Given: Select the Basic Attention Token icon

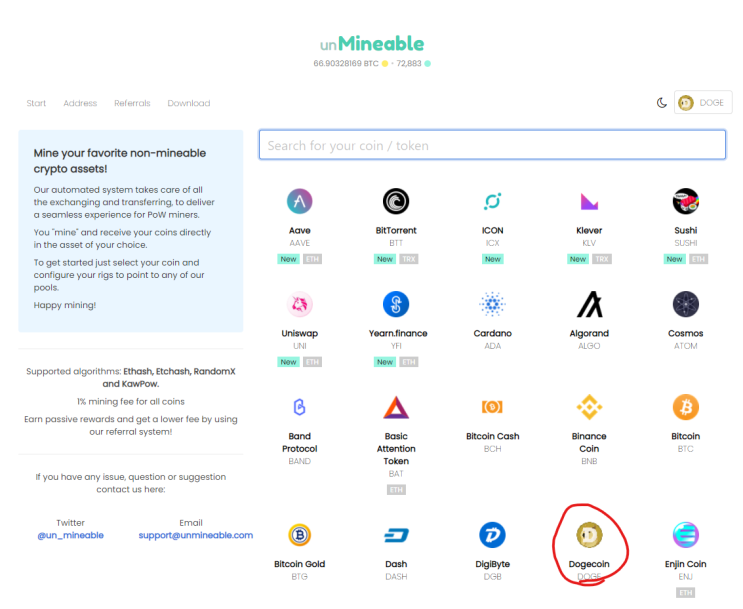Looking at the screenshot, I should pos(396,407).
